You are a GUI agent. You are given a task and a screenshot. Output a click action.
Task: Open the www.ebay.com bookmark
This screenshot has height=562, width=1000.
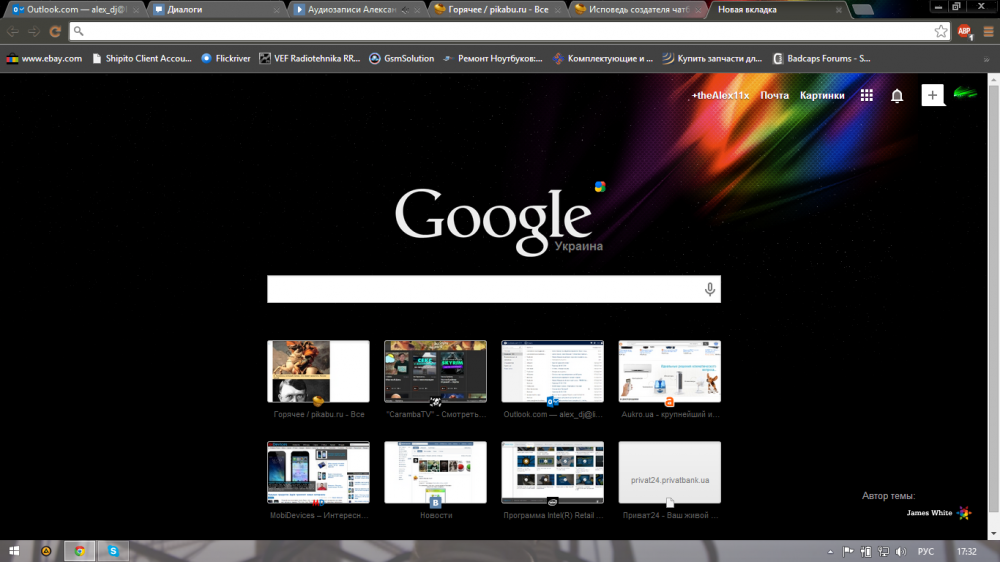[x=44, y=58]
